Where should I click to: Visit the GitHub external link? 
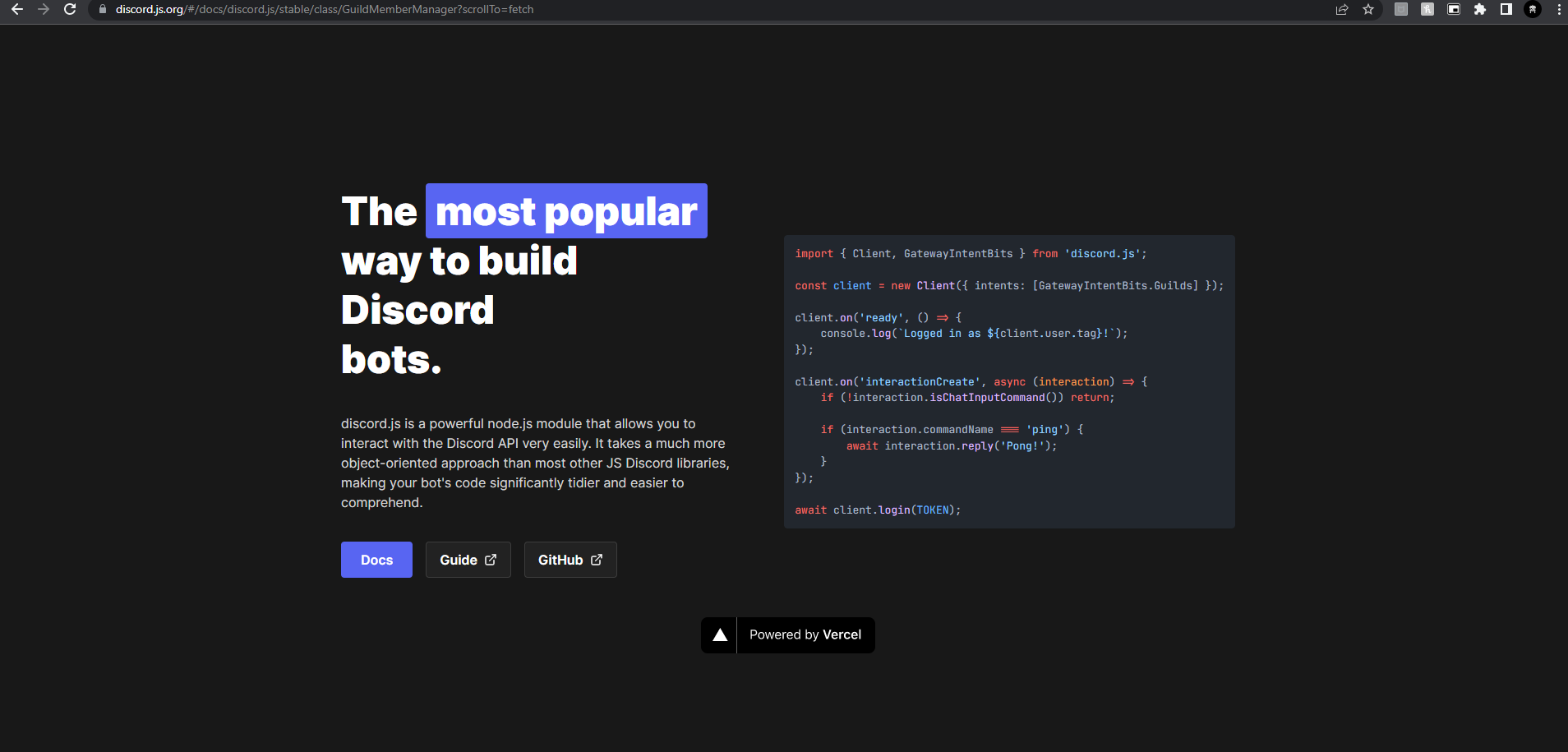570,560
